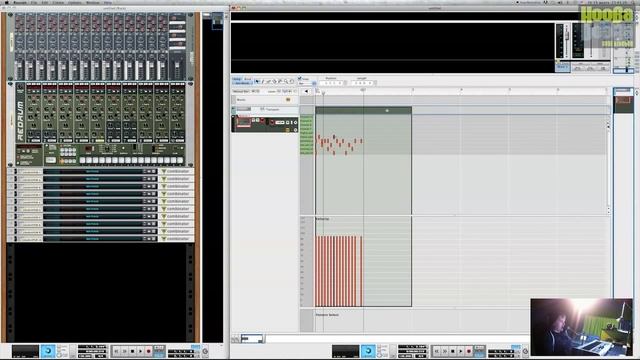Click Record in the rack window transport
The height and width of the screenshot is (360, 640).
pyautogui.click(x=149, y=351)
